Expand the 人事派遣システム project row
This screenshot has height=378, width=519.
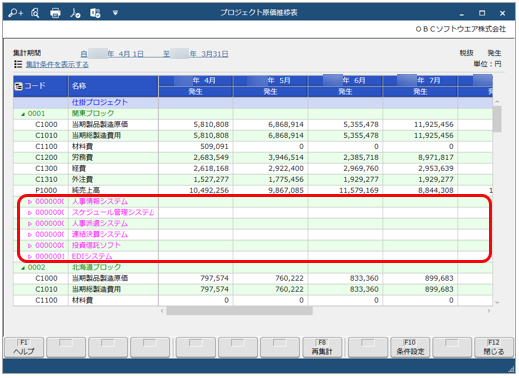(x=30, y=224)
